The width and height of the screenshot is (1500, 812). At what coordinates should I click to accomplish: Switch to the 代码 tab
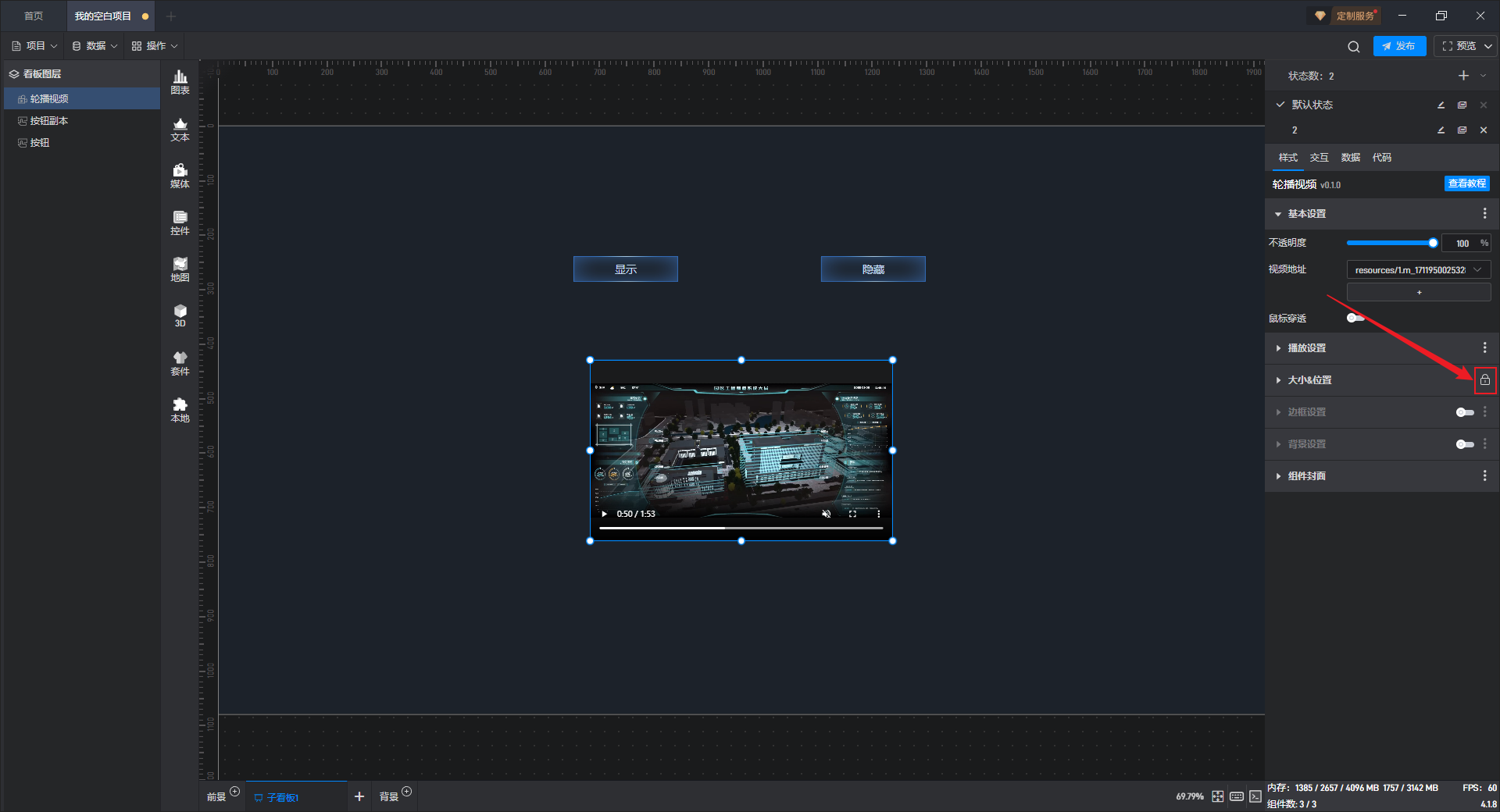pos(1381,158)
